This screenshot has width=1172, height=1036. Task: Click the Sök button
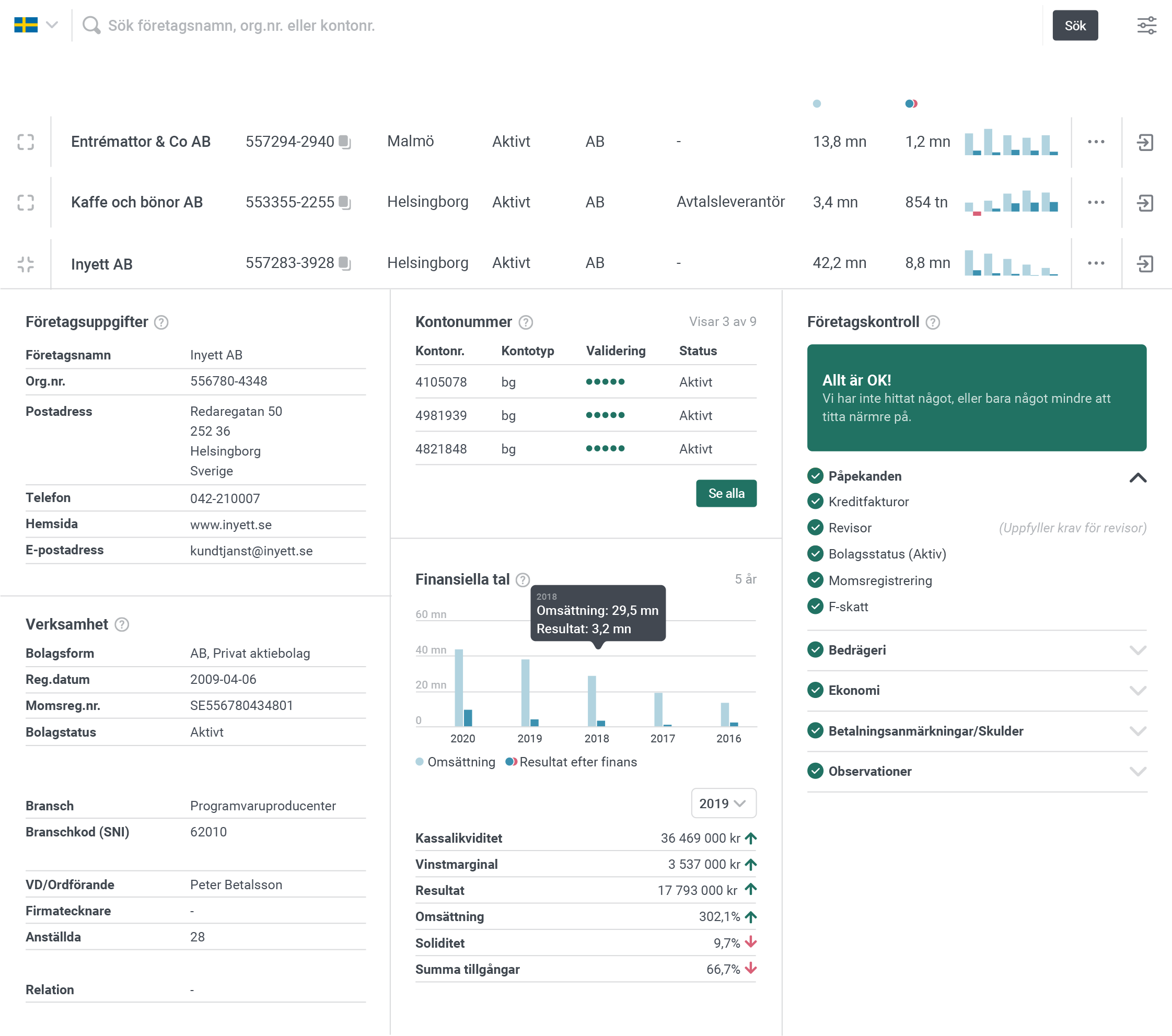(1075, 25)
